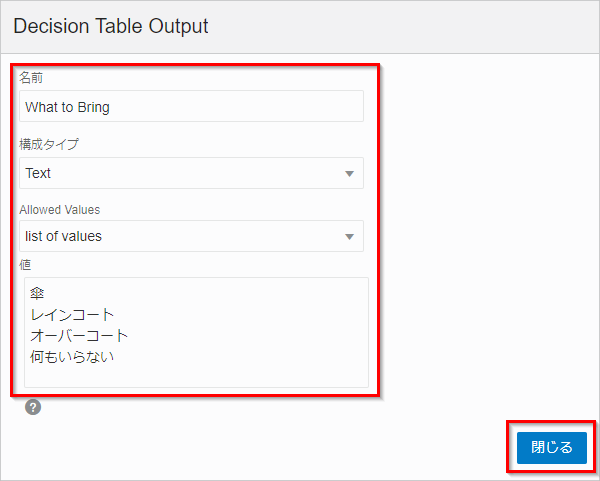
Task: Click the Allowed Values label
Action: [x=59, y=210]
